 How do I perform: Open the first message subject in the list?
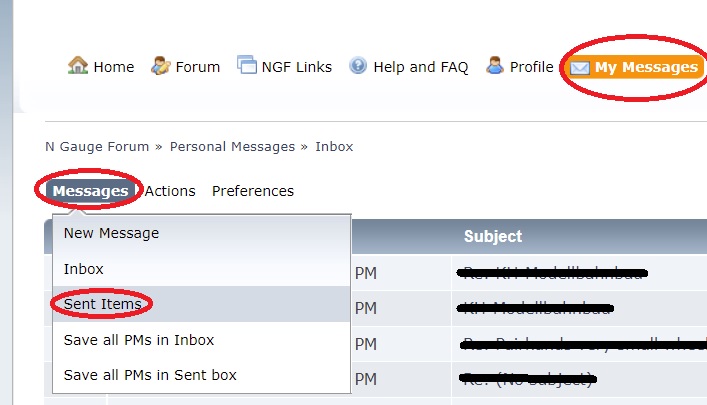(x=552, y=272)
